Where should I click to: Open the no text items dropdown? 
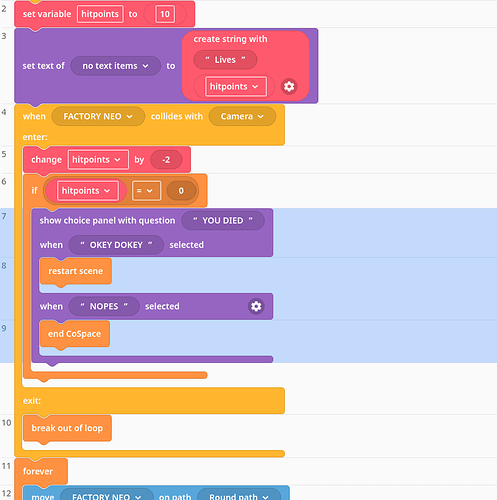click(x=115, y=66)
